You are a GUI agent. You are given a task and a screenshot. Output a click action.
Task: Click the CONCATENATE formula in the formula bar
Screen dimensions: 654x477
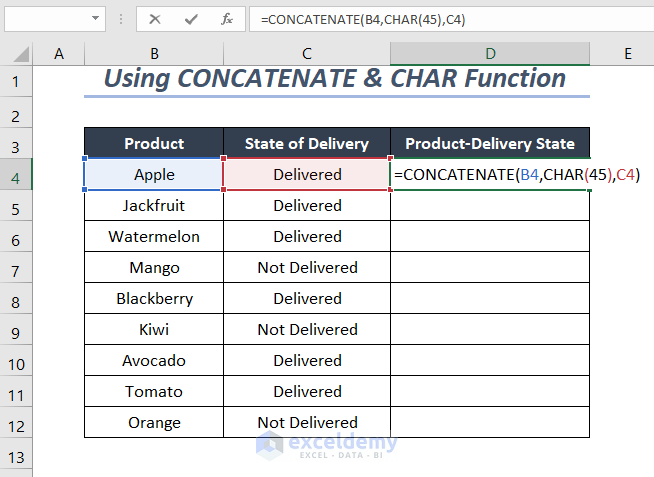362,19
